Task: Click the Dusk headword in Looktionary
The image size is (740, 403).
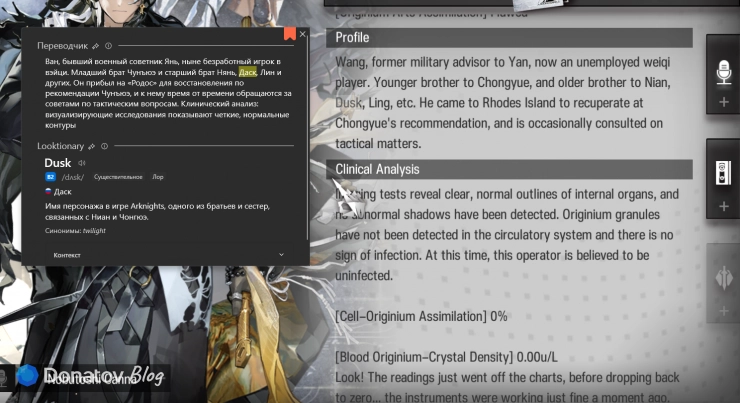Action: click(x=58, y=163)
